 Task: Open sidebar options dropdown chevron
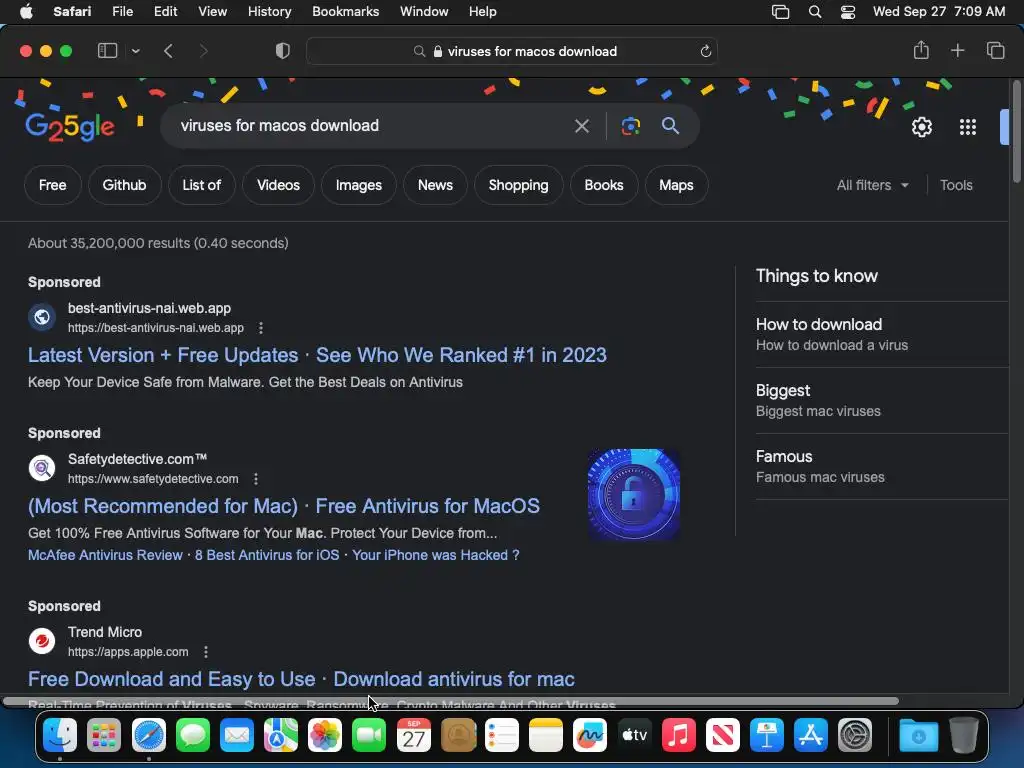click(x=135, y=51)
